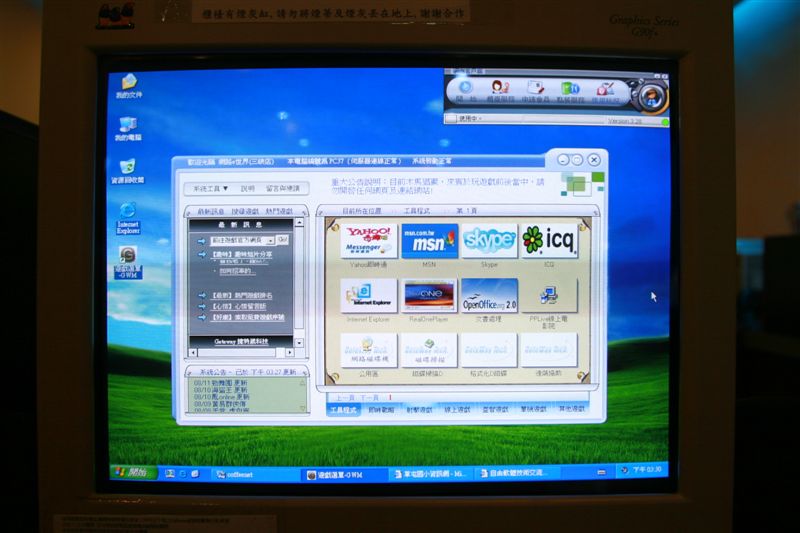Launch the OpenOffice.org 2.0 tile

click(489, 295)
